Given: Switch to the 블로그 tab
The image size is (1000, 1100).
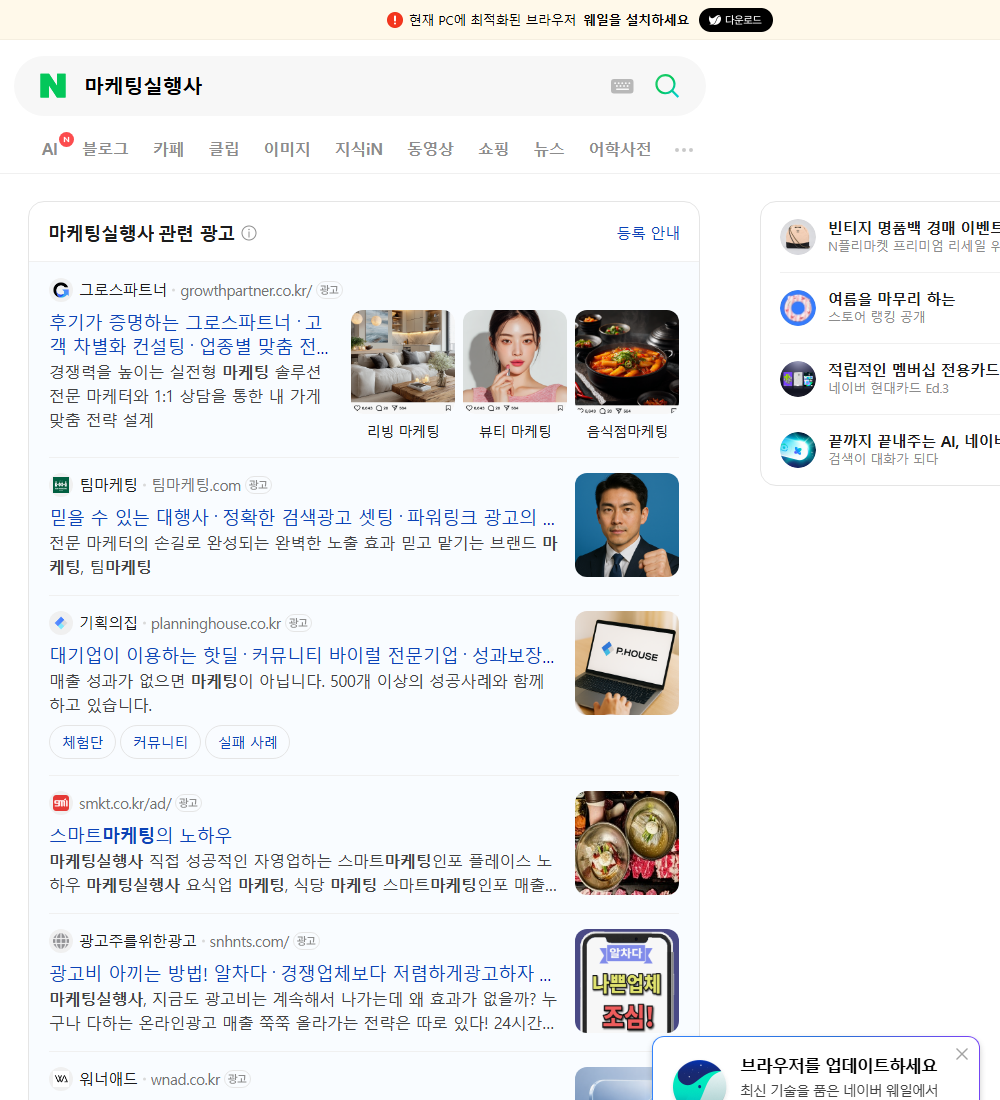Looking at the screenshot, I should [x=105, y=149].
